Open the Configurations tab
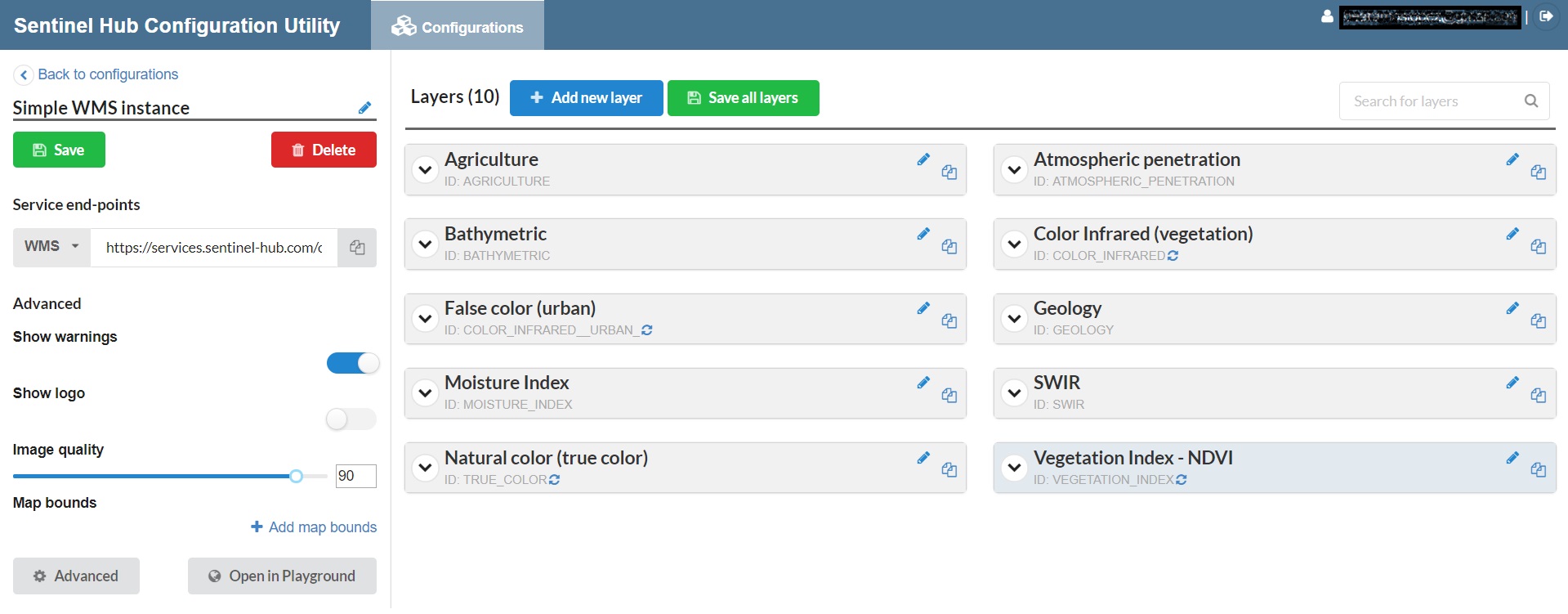This screenshot has width=1568, height=614. click(458, 26)
